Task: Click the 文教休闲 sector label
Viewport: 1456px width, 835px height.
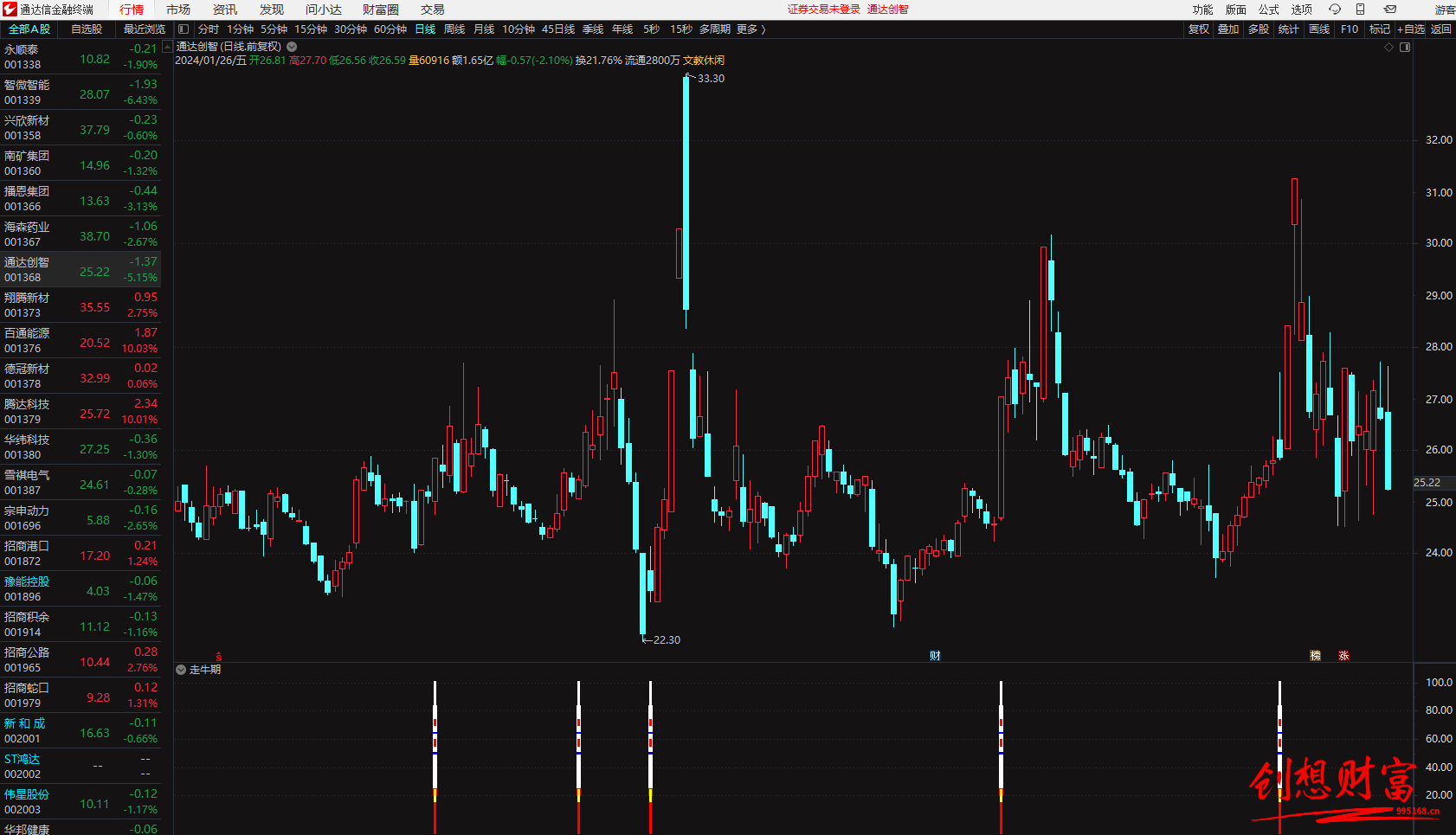Action: click(704, 61)
